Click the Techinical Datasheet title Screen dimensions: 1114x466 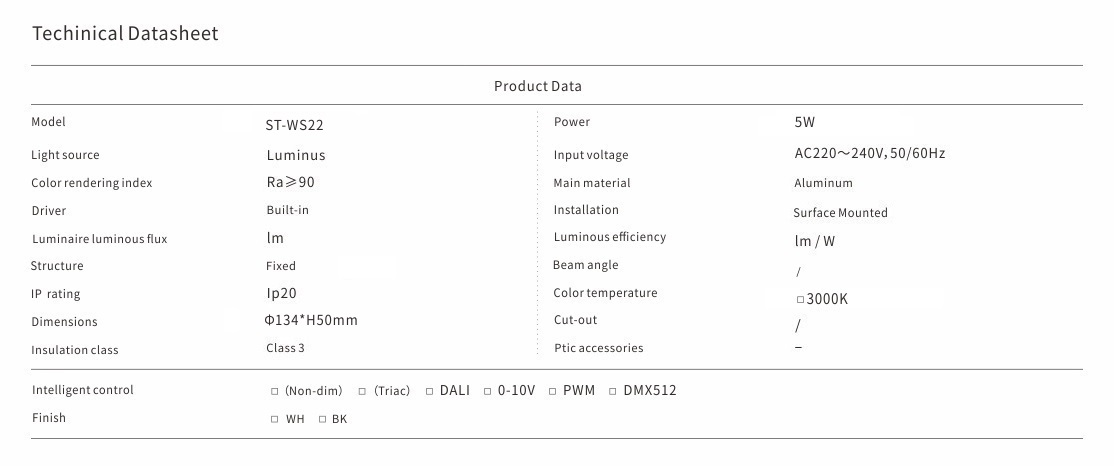click(x=125, y=33)
